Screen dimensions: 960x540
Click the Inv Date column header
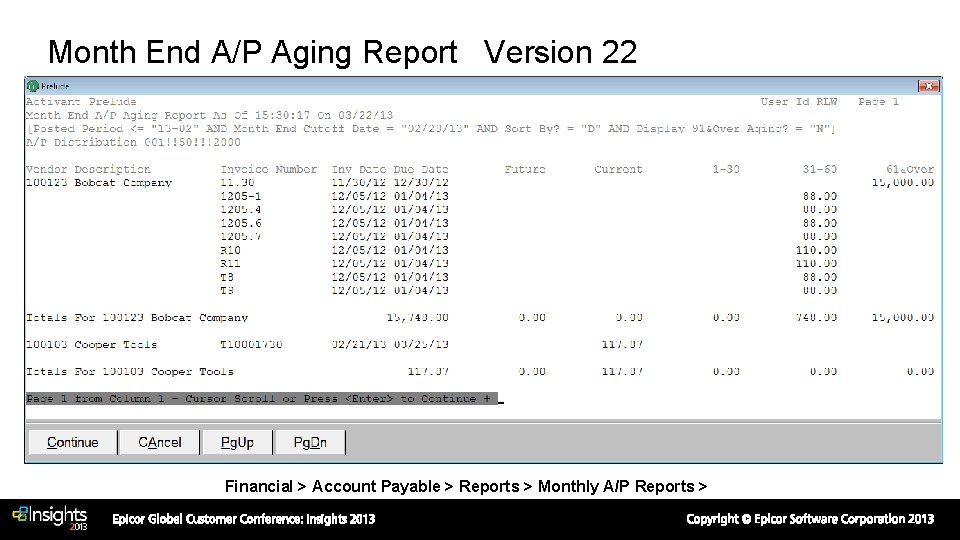click(x=359, y=169)
